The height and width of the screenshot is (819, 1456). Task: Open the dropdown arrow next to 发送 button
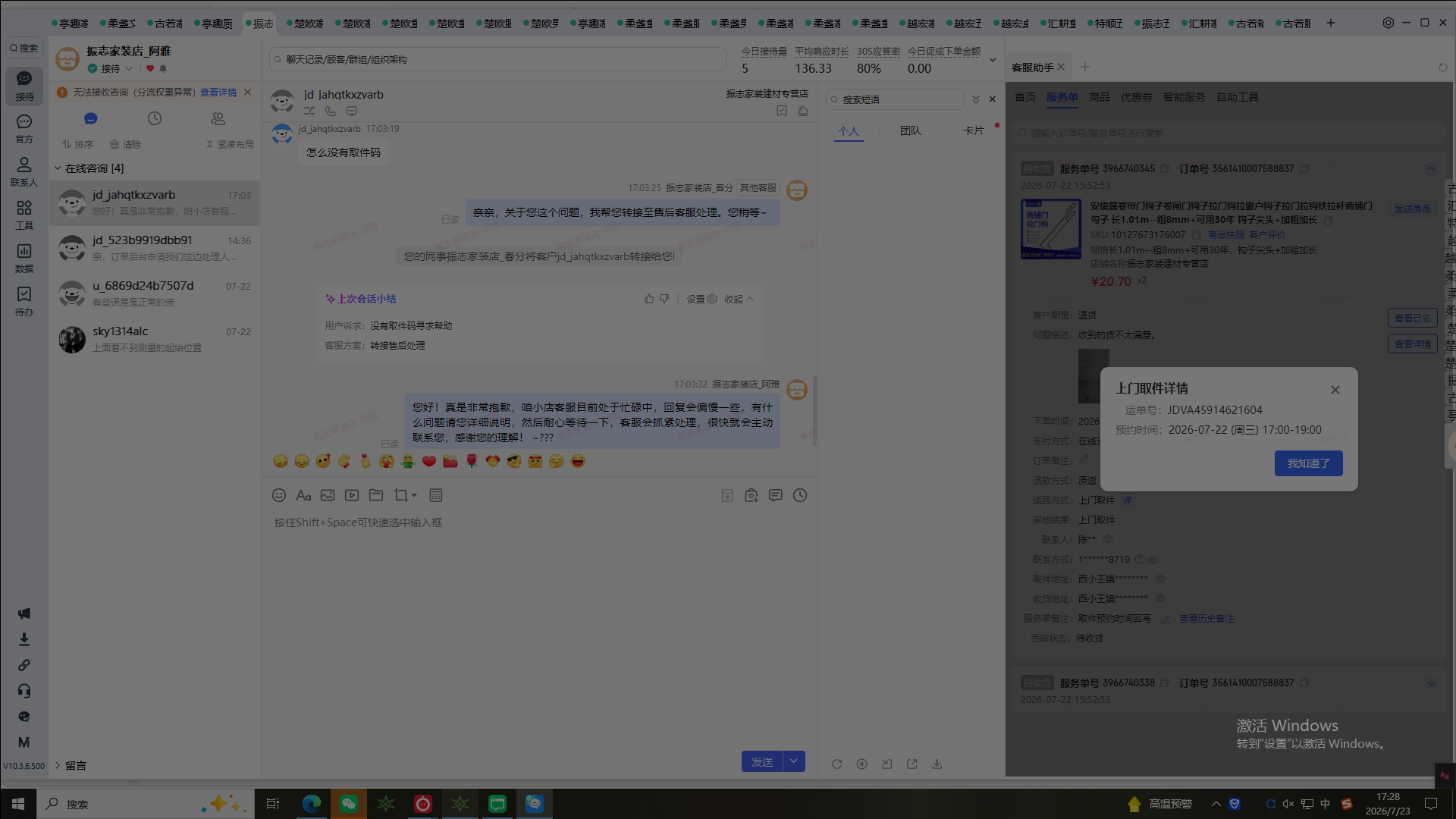[794, 761]
